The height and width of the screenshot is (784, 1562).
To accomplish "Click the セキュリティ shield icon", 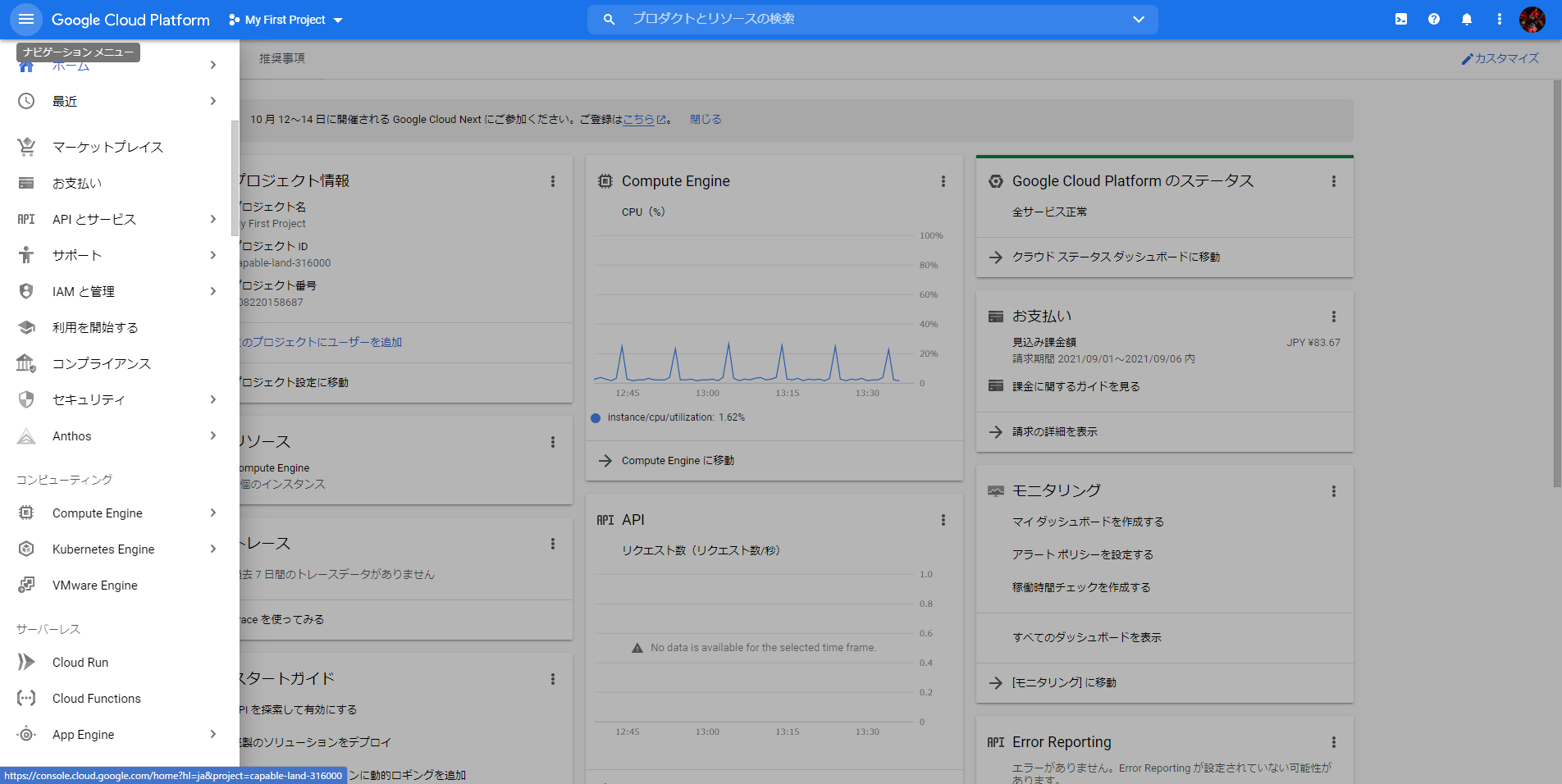I will (x=26, y=399).
